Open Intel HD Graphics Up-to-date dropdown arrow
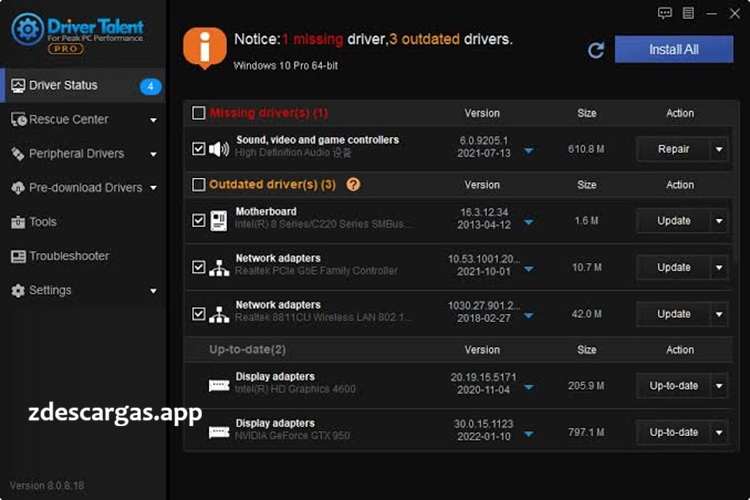This screenshot has height=500, width=750. (719, 386)
